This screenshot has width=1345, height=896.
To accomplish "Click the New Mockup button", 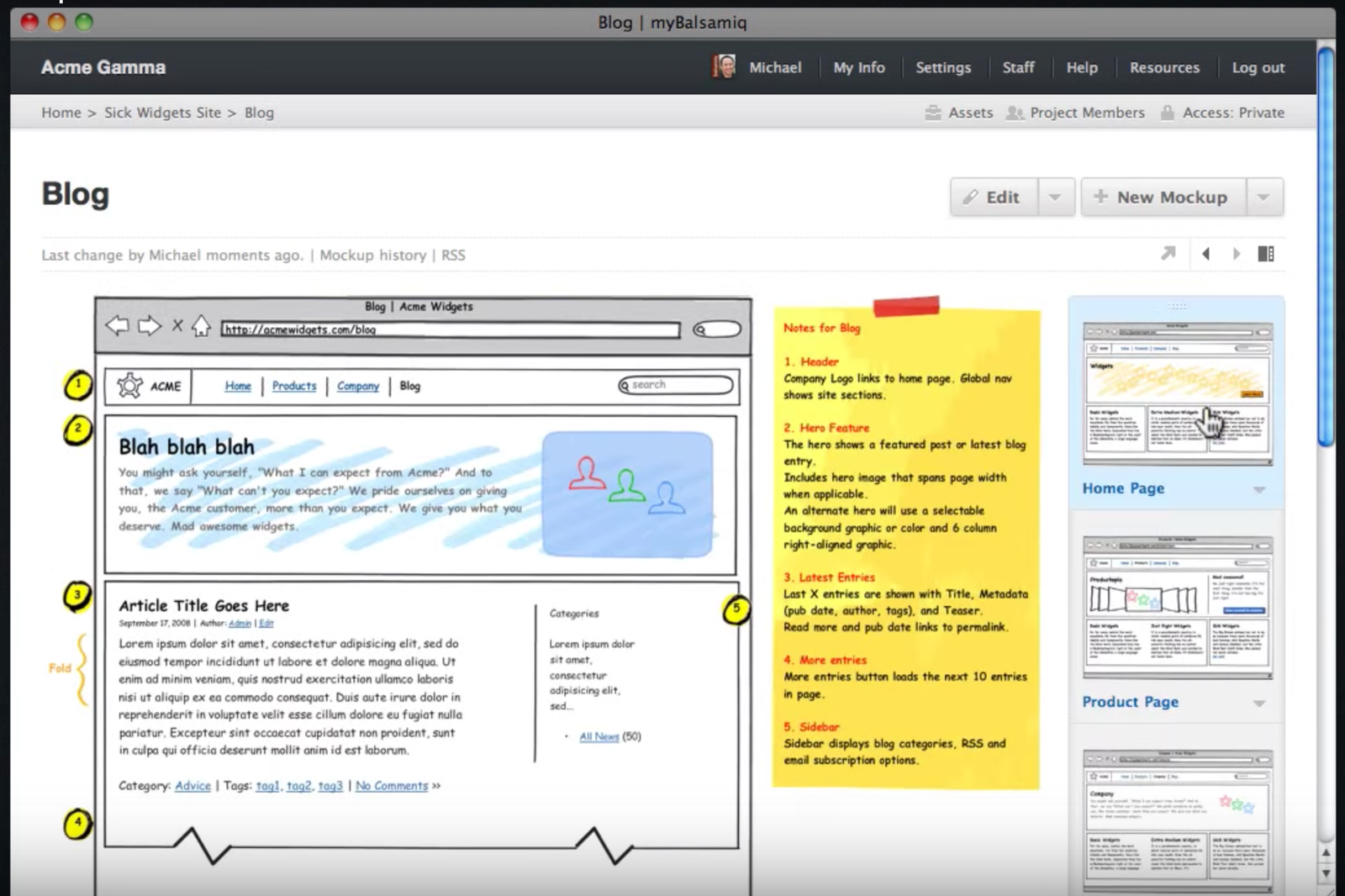I will coord(1163,198).
